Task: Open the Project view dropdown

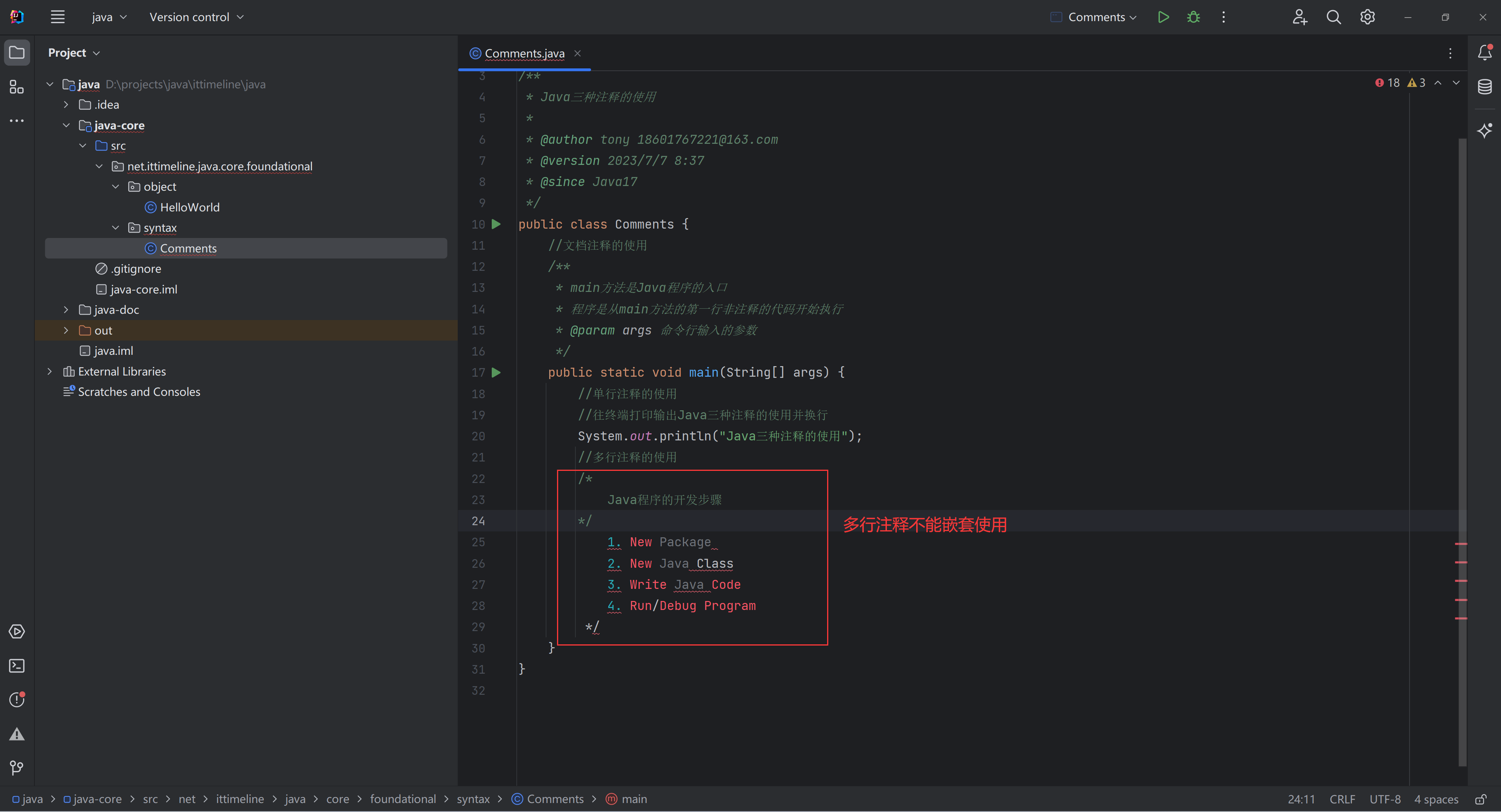Action: [74, 52]
